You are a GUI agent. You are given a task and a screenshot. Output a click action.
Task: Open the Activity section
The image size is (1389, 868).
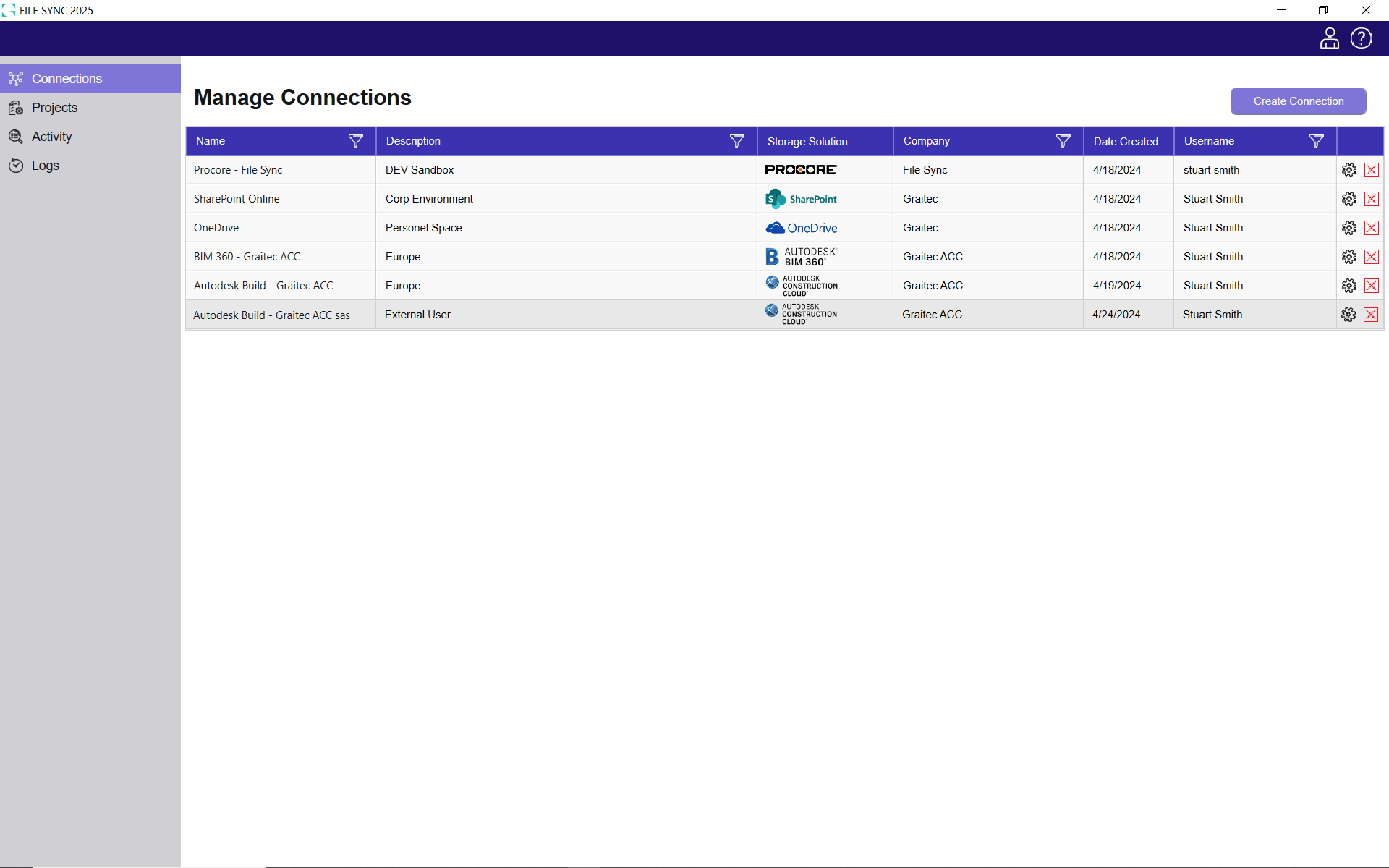coord(51,137)
